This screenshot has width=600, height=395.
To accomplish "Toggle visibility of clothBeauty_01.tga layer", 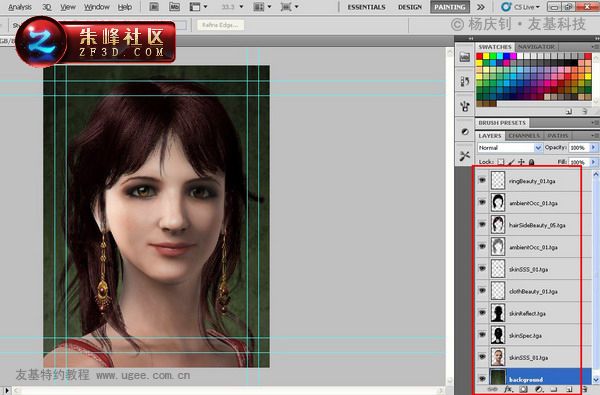I will pos(482,291).
